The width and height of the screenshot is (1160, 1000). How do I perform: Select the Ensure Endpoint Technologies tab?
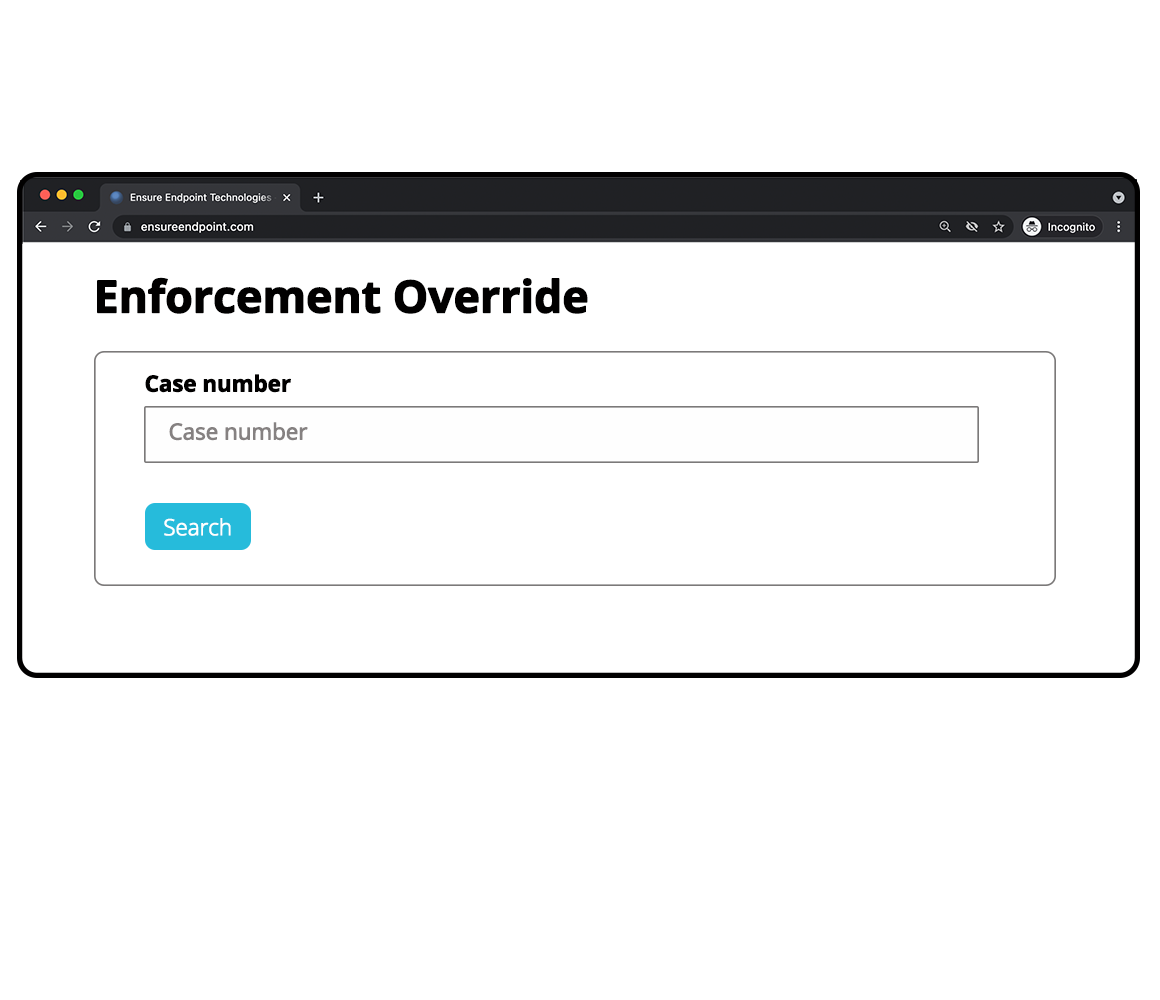[200, 197]
